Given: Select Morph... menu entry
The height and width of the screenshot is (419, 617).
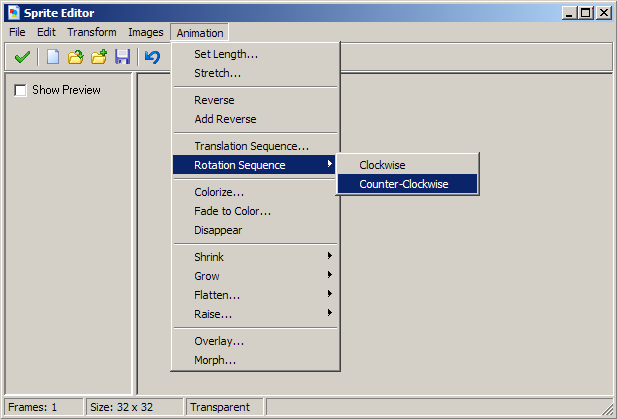Looking at the screenshot, I should coord(255,360).
